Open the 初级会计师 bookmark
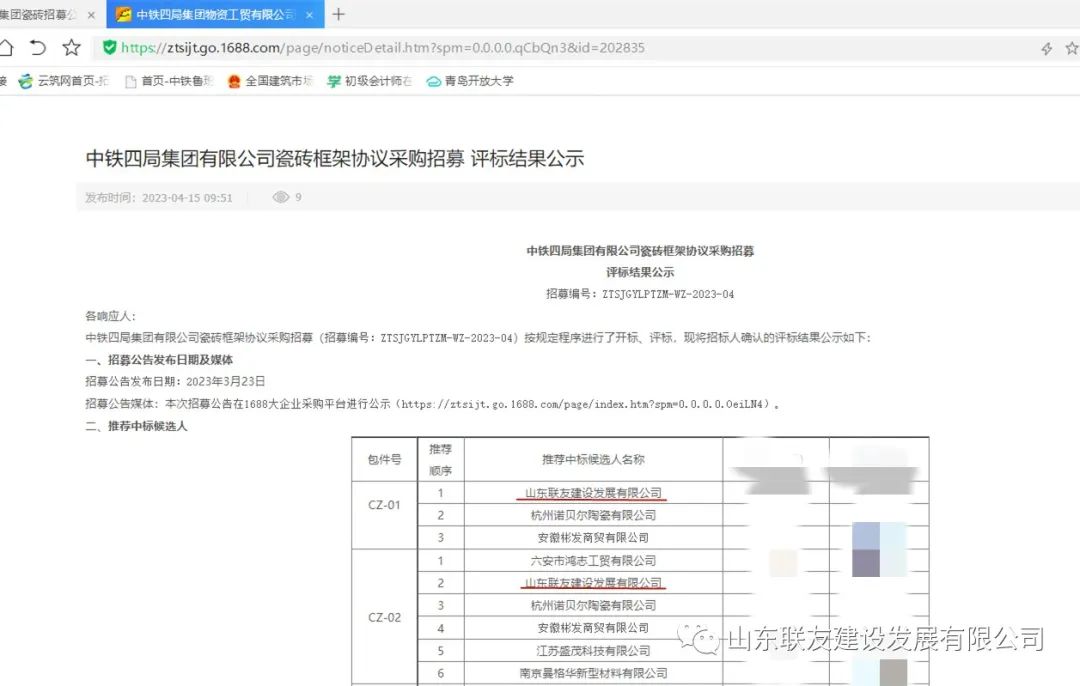The image size is (1080, 686). coord(369,81)
